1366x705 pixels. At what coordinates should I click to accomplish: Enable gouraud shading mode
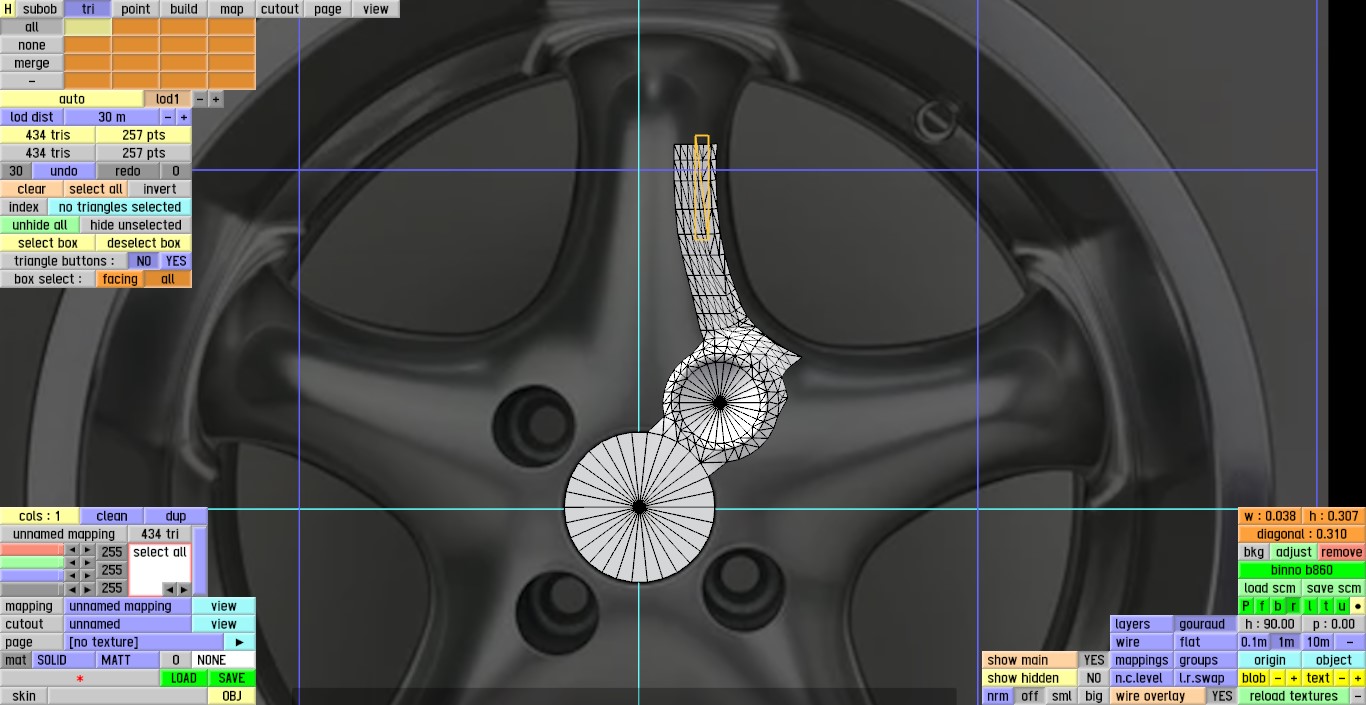(x=1206, y=624)
